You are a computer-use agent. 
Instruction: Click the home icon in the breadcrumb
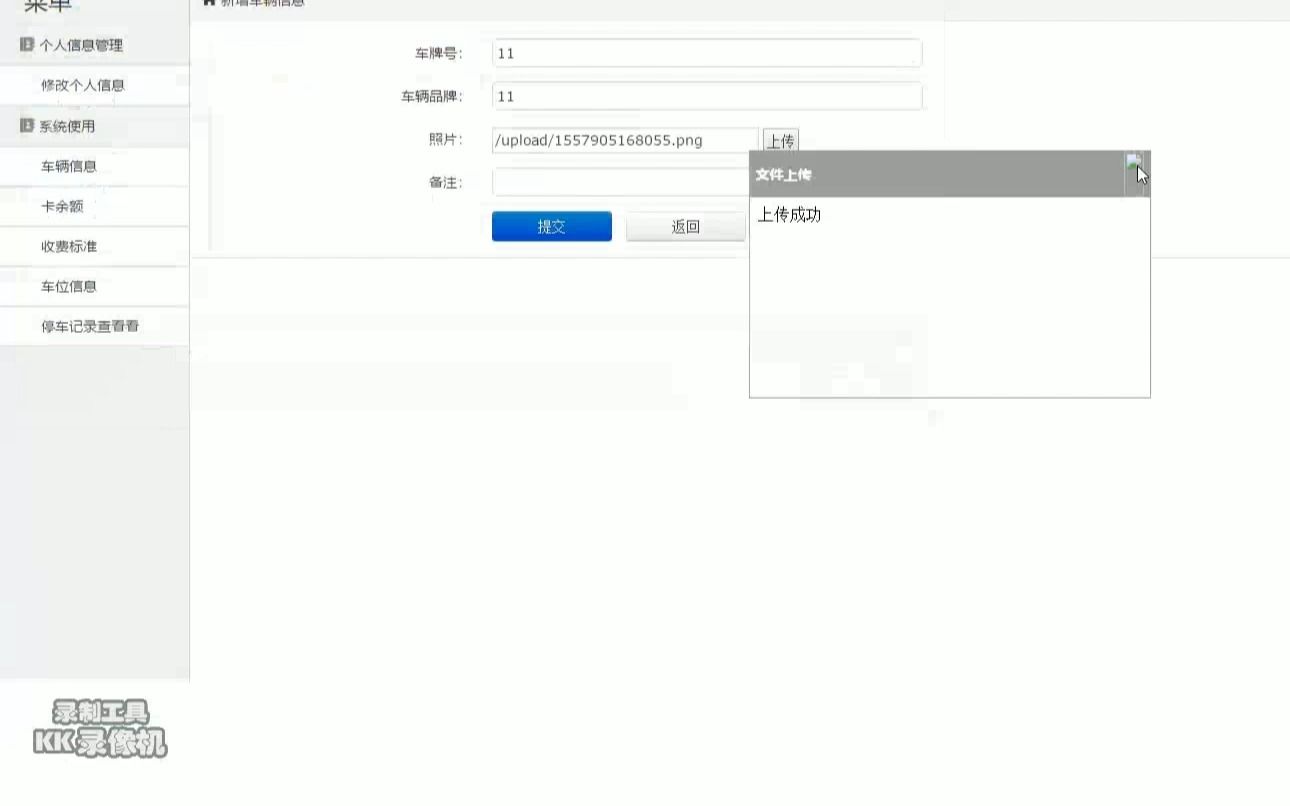209,3
